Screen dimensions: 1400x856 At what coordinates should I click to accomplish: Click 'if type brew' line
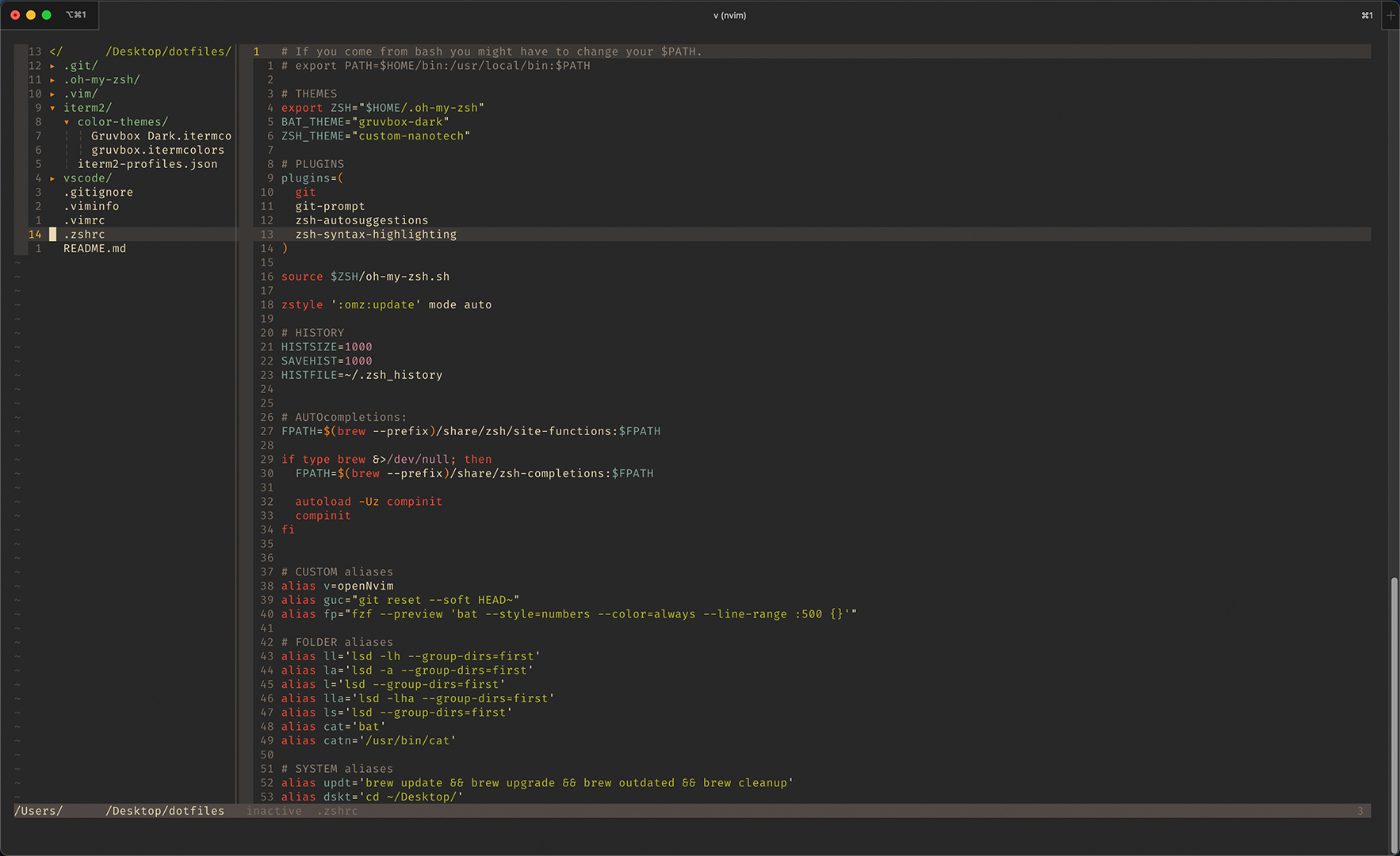click(386, 460)
